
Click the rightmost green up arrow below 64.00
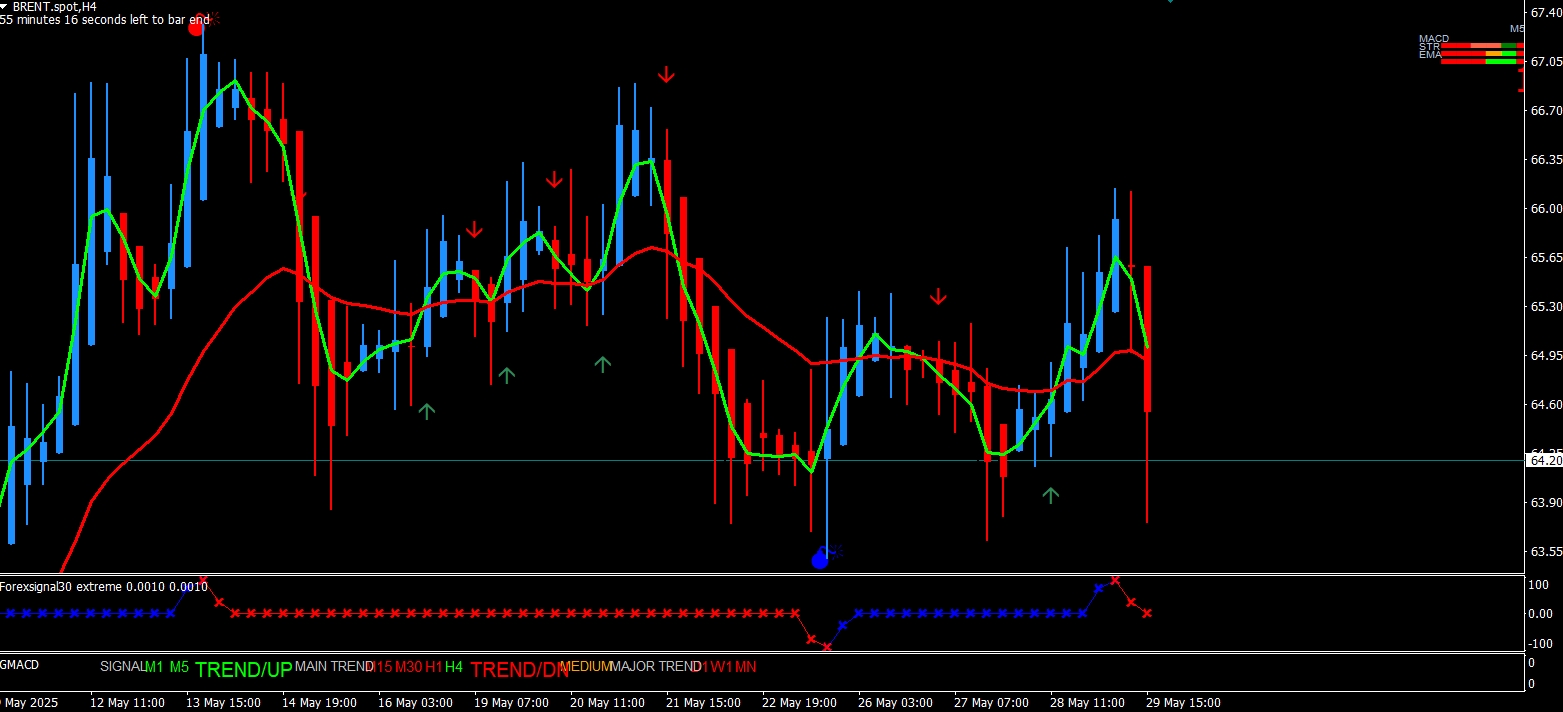[x=1050, y=494]
